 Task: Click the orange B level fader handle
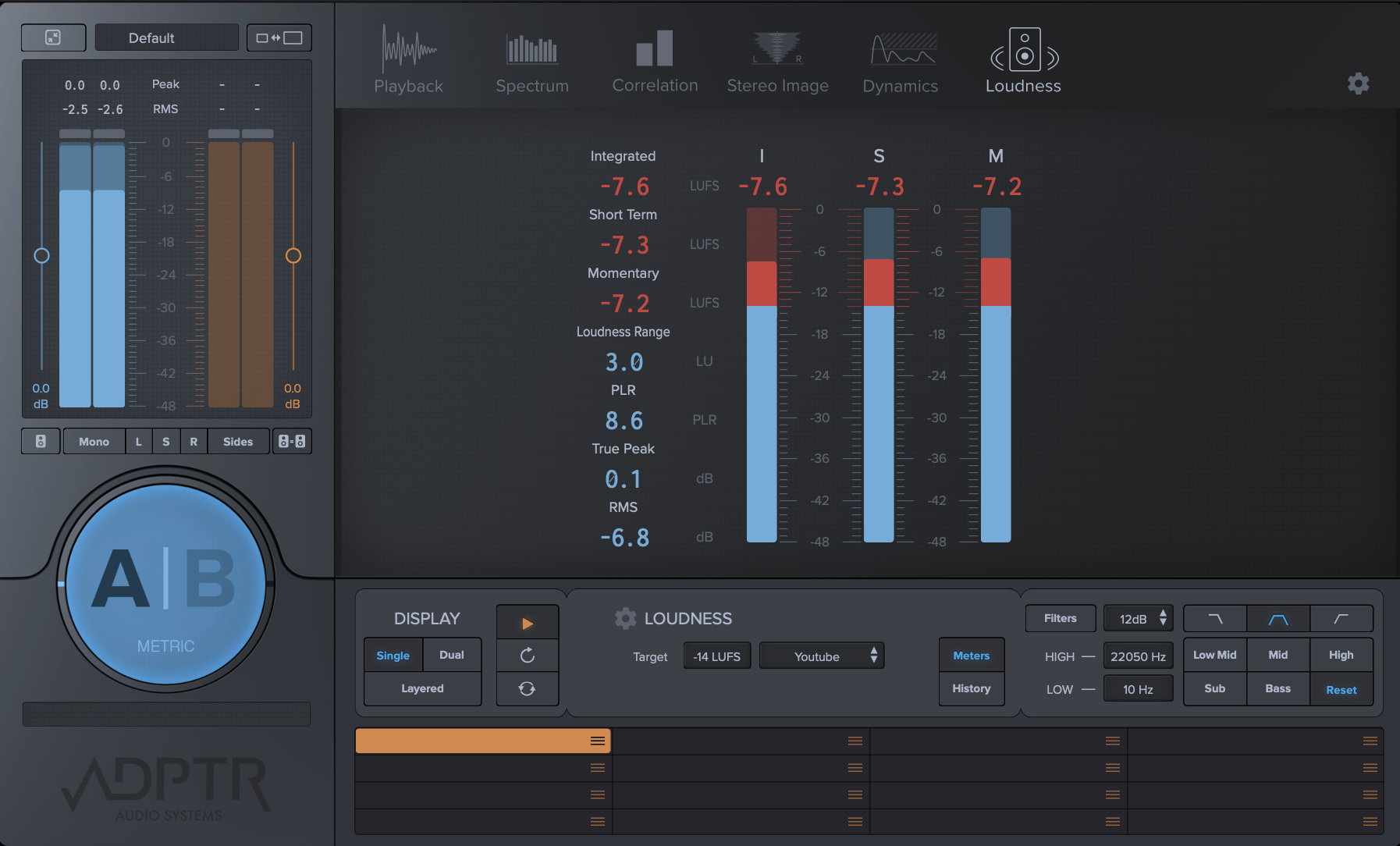[x=293, y=255]
